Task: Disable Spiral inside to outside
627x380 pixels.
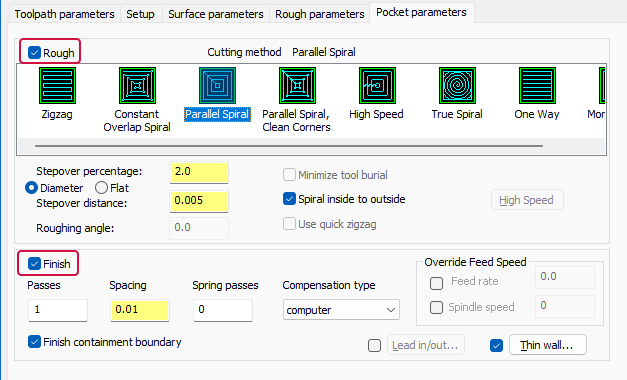Action: (289, 199)
